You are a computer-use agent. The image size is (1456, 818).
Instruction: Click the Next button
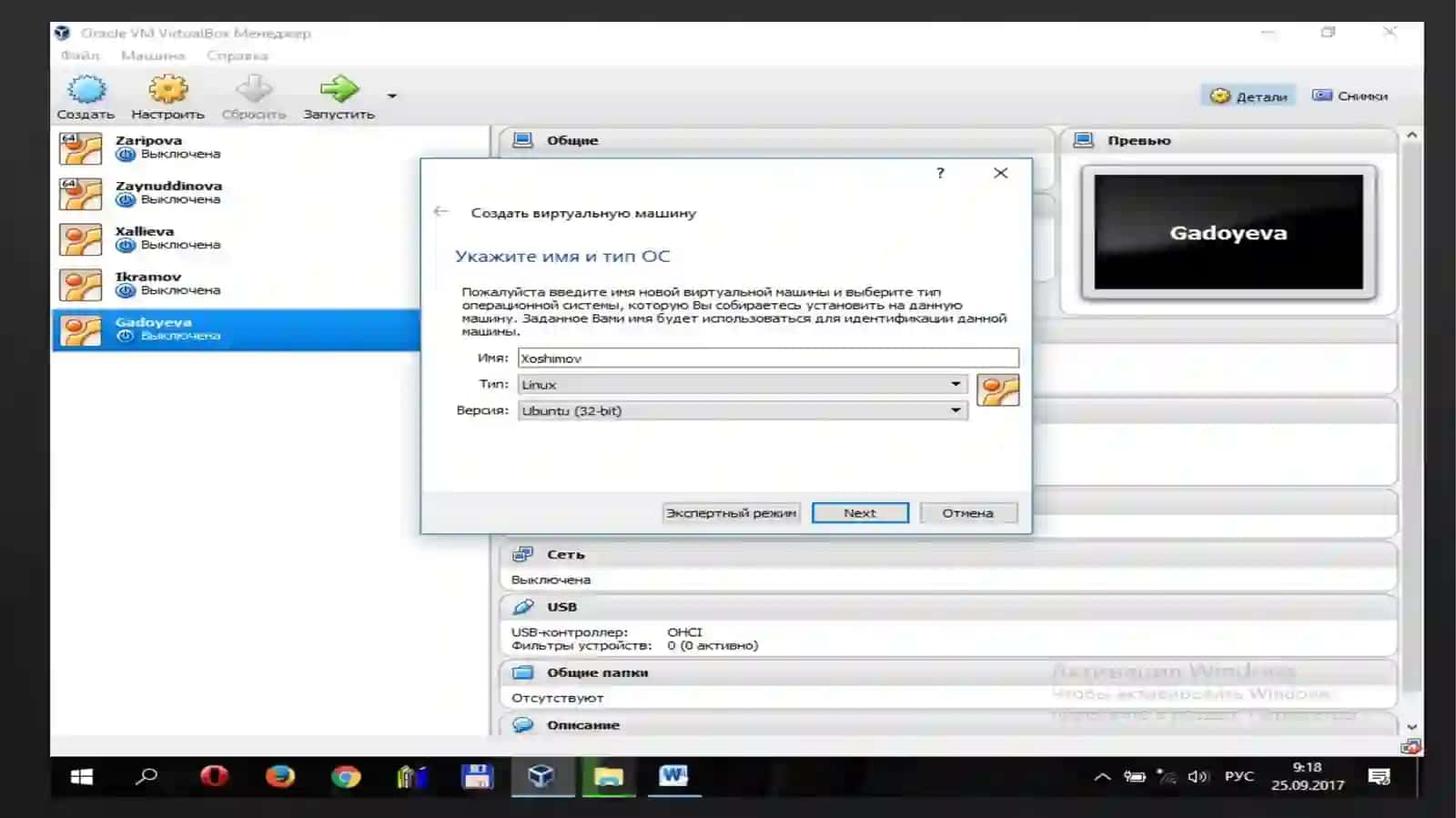pyautogui.click(x=860, y=513)
